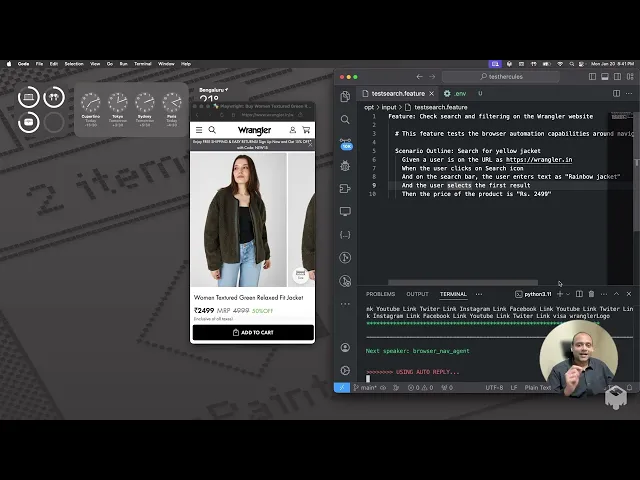
Task: Open Remote Explorer monitor icon in activity bar
Action: pos(345,211)
